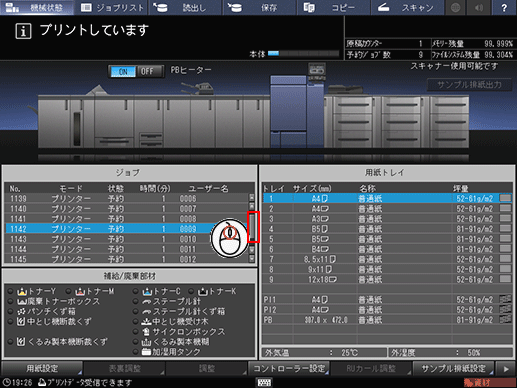
Task: Click the サンプル排紙出力 button
Action: click(x=469, y=85)
